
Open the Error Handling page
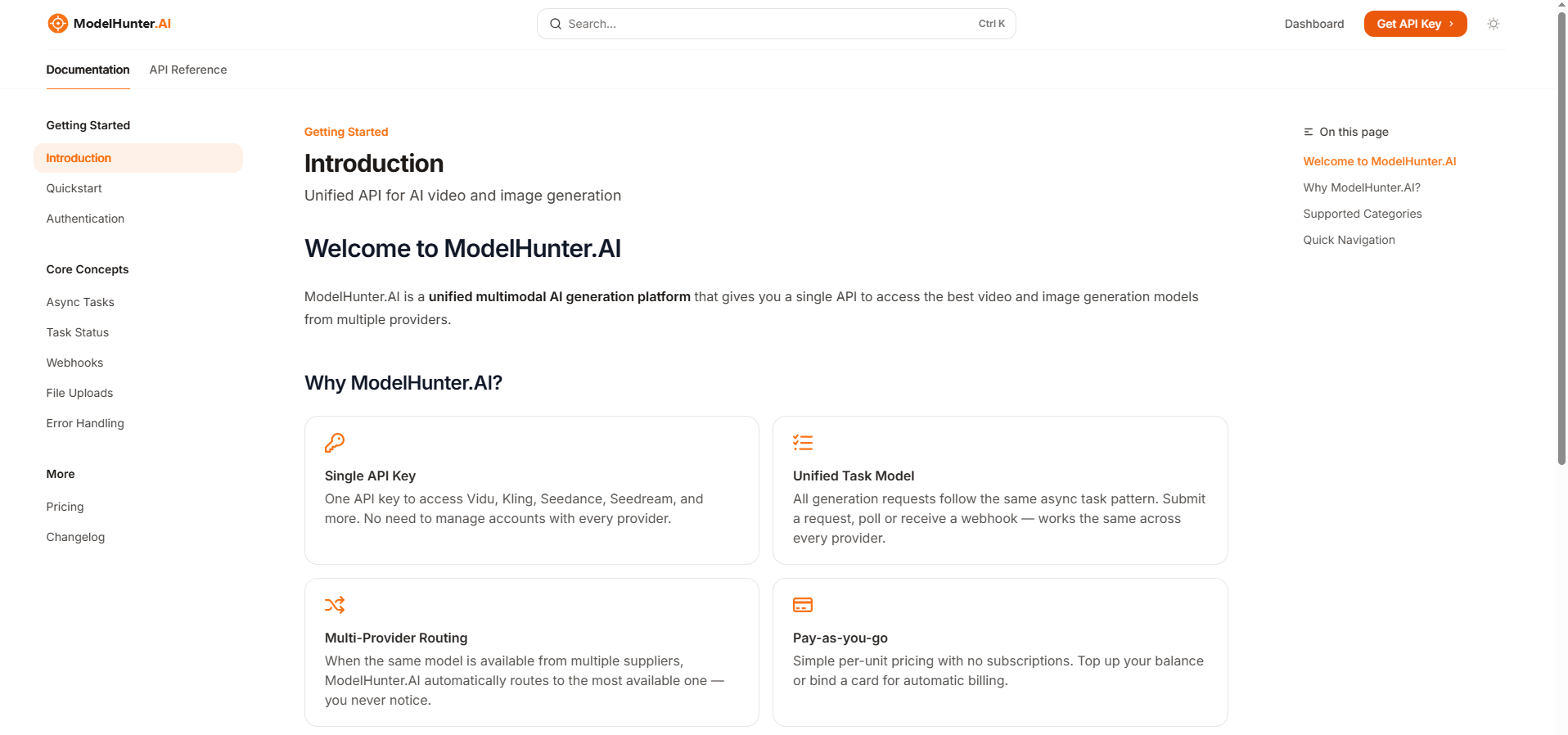[85, 423]
